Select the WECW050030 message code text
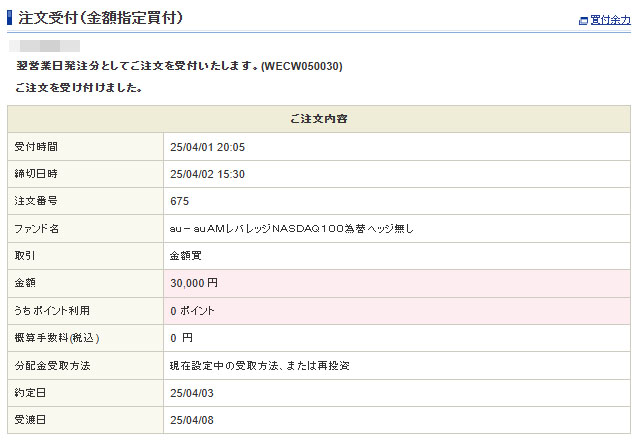 301,66
